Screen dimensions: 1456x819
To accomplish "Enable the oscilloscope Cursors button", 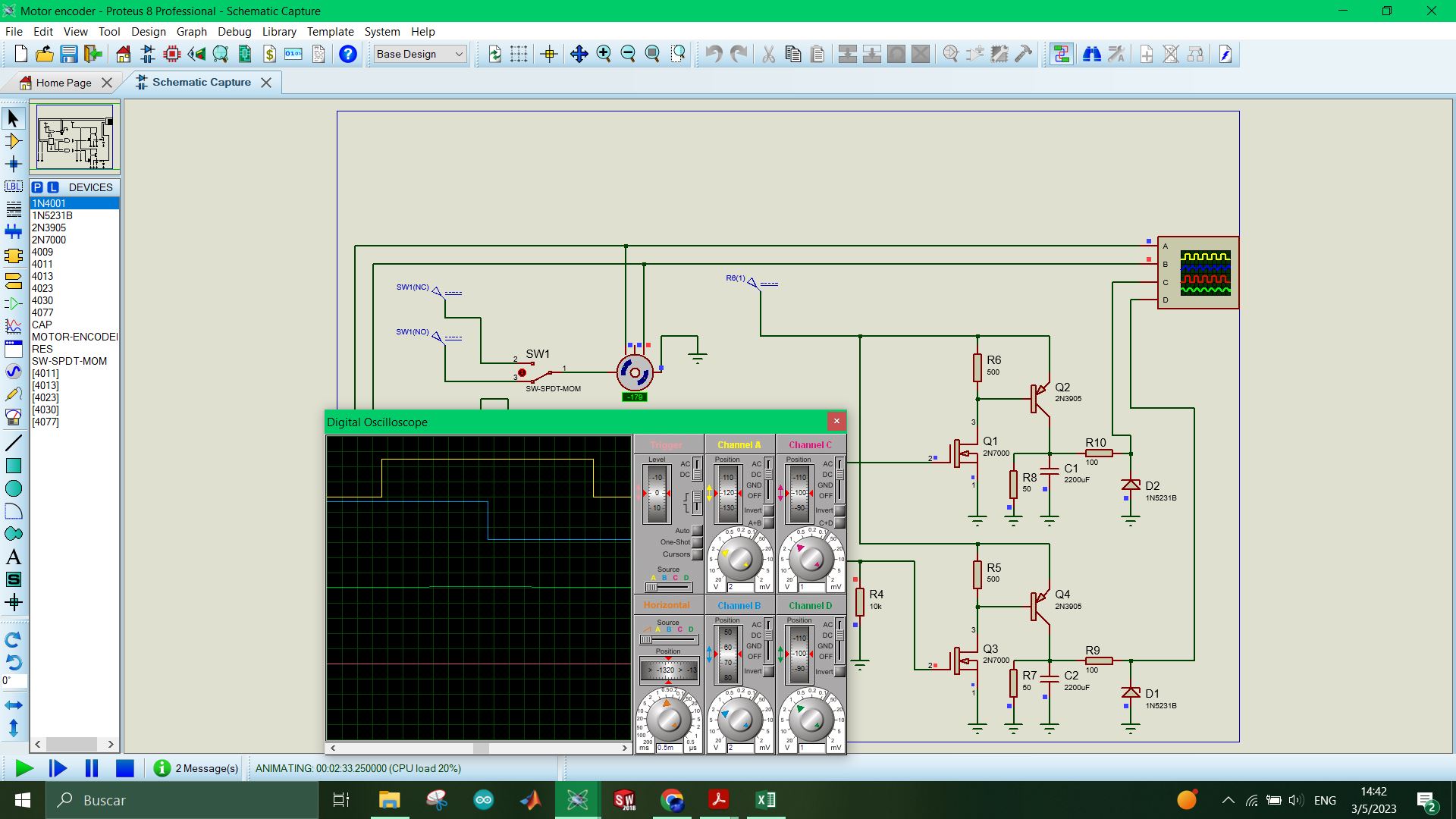I will (696, 554).
